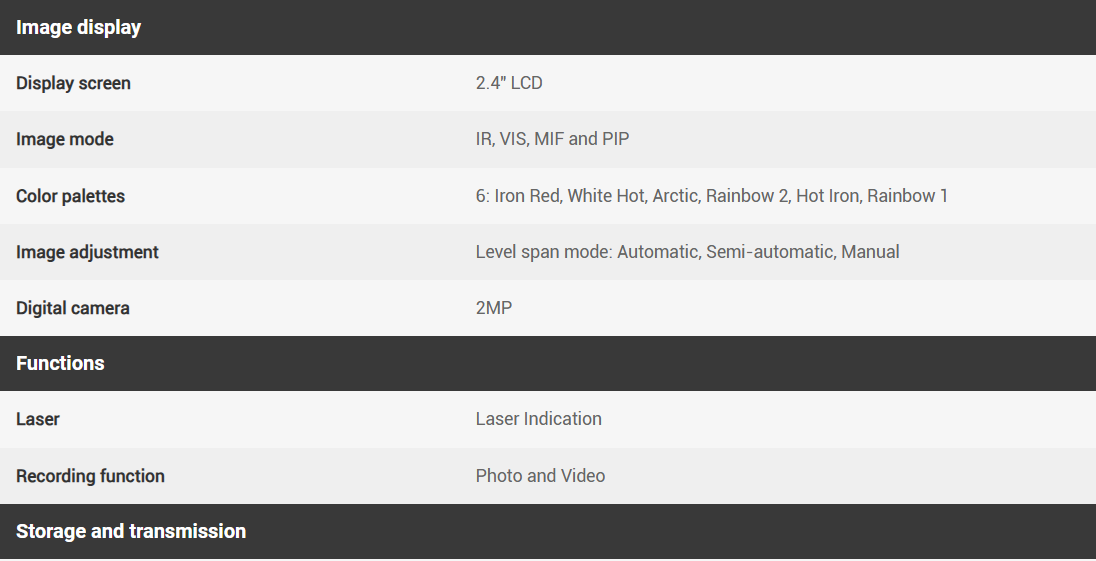This screenshot has width=1096, height=561.
Task: Click the Rainbow 1 palette name
Action: (x=907, y=196)
